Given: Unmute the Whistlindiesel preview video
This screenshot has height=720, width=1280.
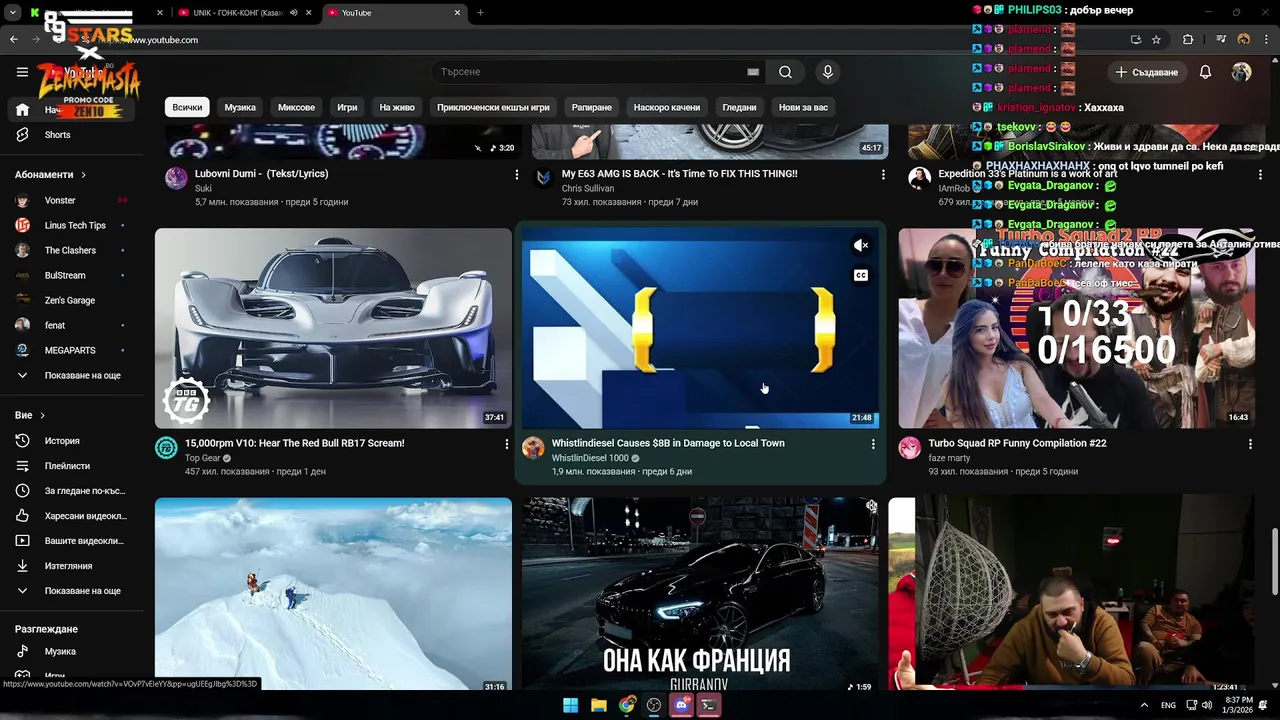Looking at the screenshot, I should (x=861, y=245).
